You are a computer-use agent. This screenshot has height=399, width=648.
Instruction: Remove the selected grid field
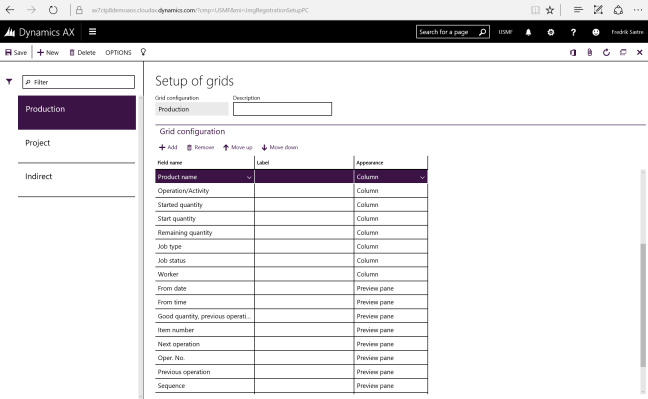(x=200, y=147)
